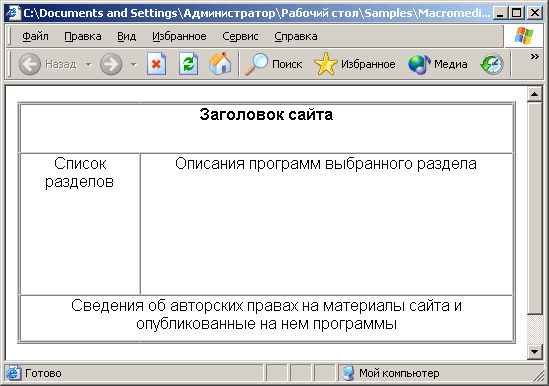
Task: Click the Internet Explorer title bar icon
Action: (13, 13)
